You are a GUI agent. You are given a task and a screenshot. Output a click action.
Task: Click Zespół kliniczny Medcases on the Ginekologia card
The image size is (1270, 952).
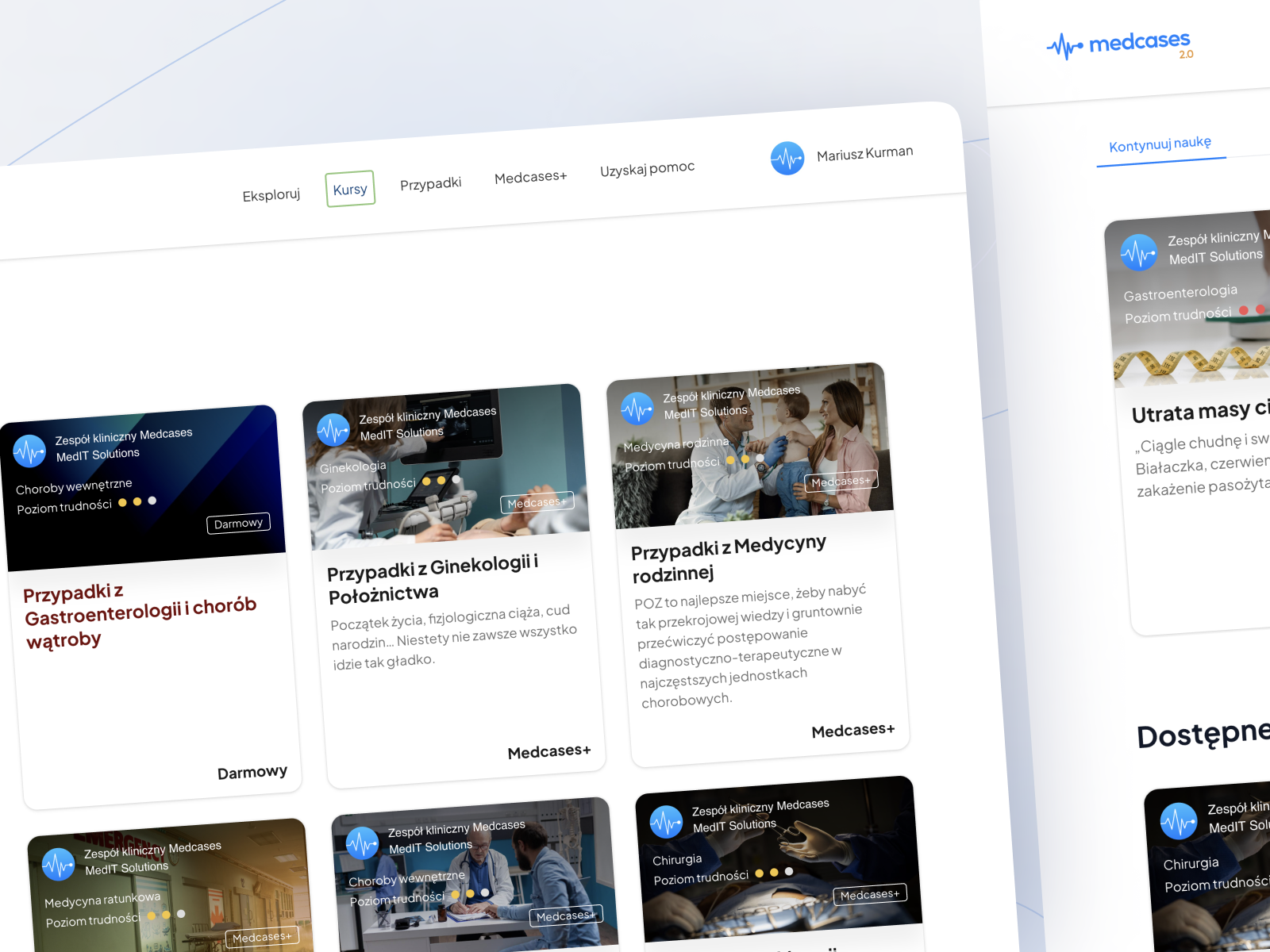[428, 414]
